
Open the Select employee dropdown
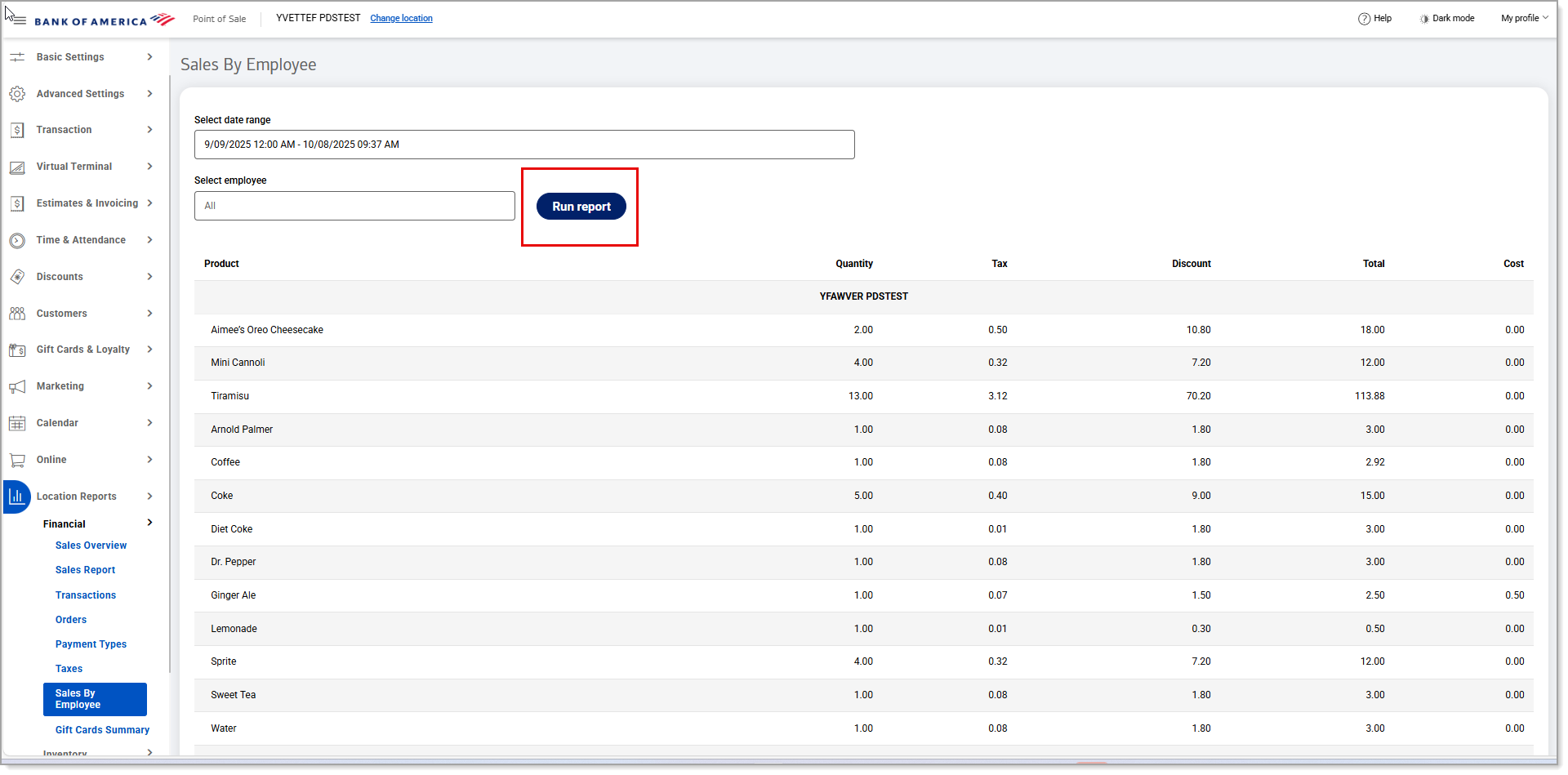(354, 206)
